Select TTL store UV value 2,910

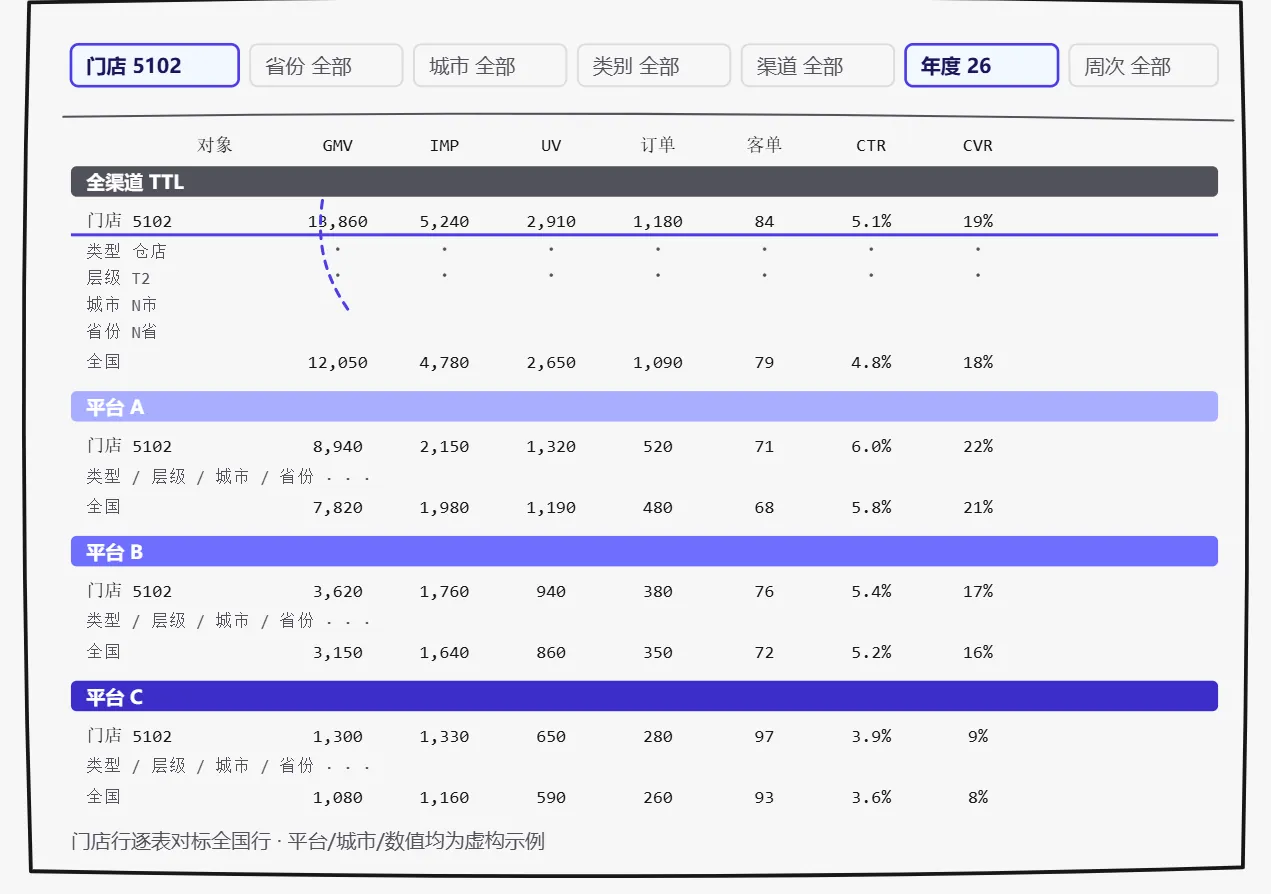coord(551,222)
